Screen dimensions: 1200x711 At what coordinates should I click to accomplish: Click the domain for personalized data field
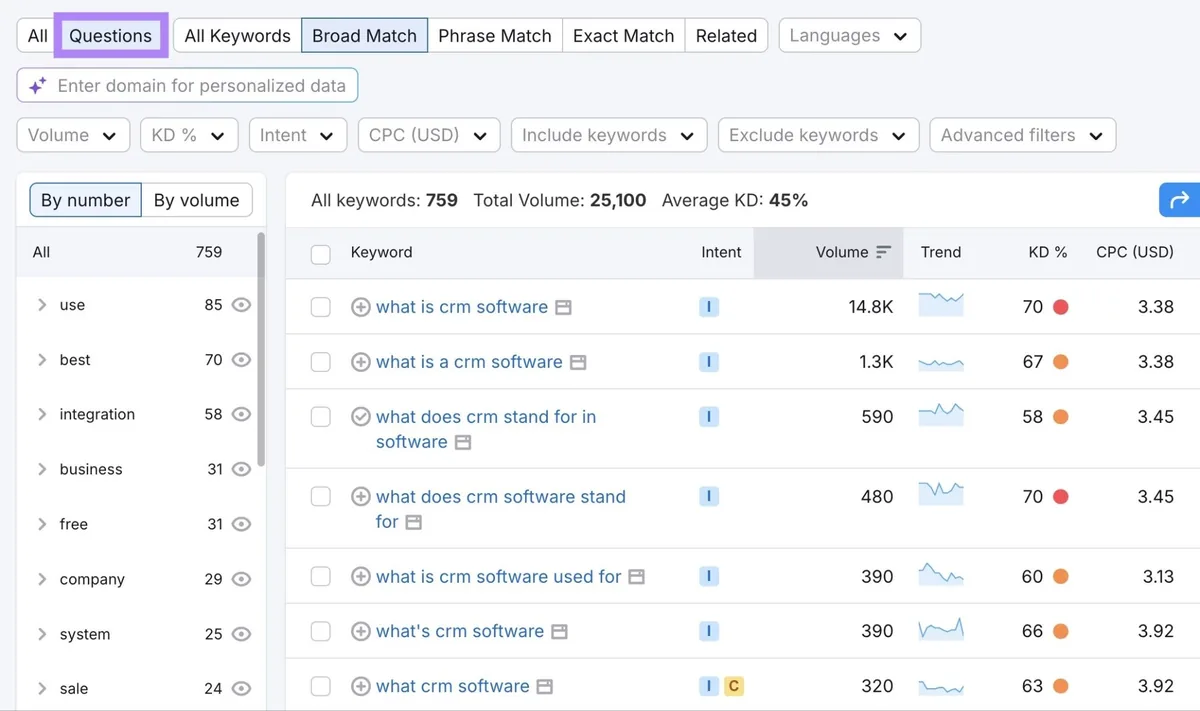coord(187,86)
